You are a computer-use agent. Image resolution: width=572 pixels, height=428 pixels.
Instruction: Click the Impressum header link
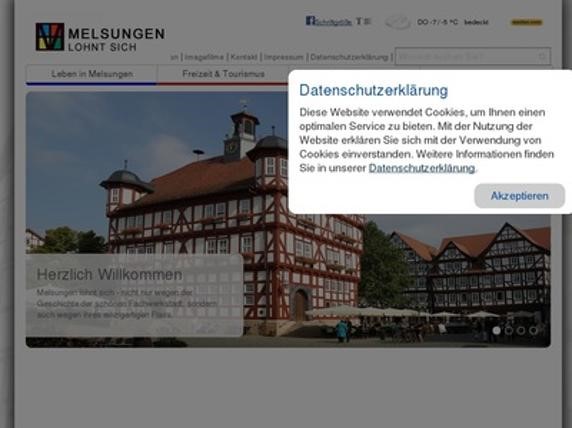coord(283,57)
